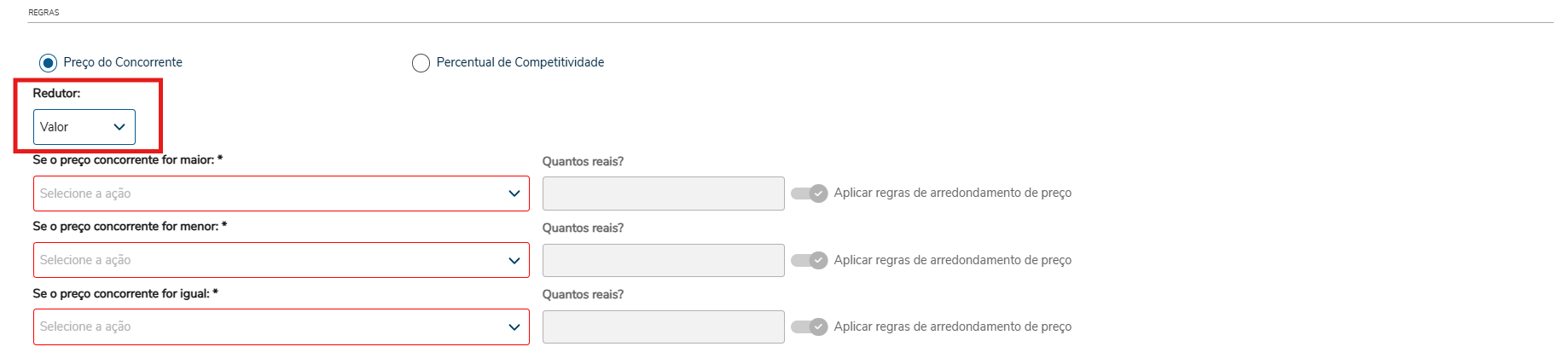The image size is (1568, 364).
Task: Expand action dropdown for preço concorrente menor
Action: click(281, 260)
